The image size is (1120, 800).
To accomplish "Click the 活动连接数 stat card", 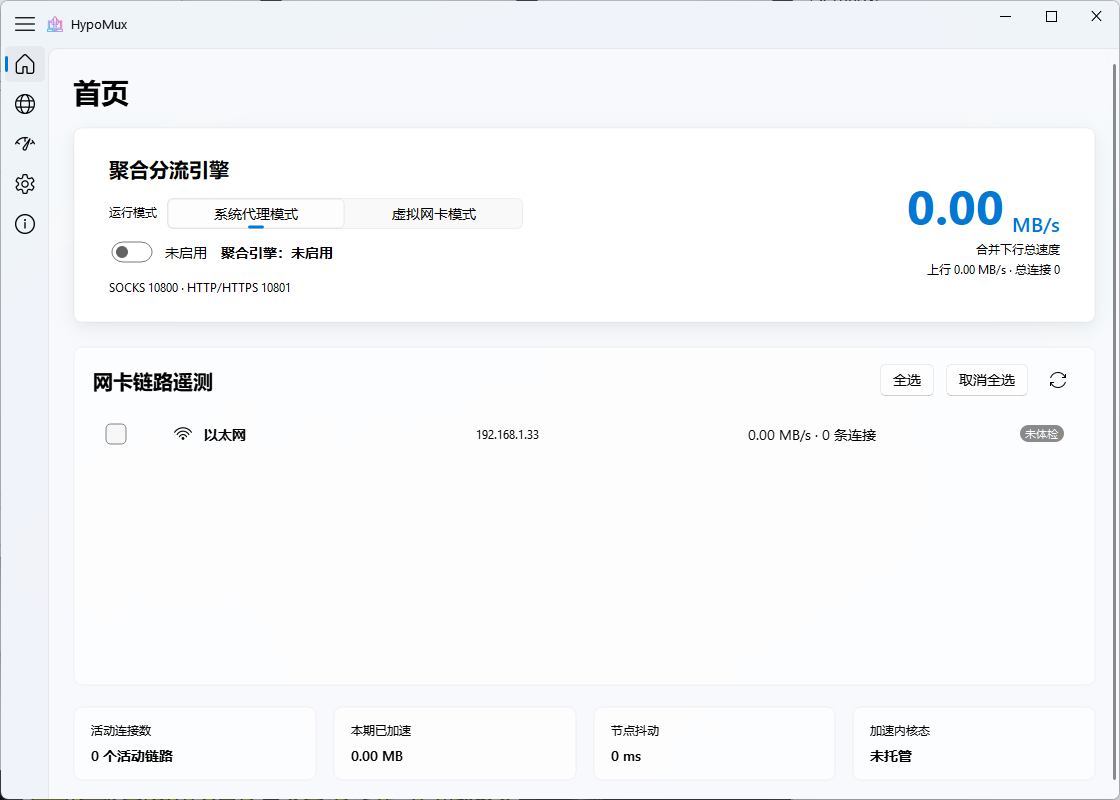I will pos(195,744).
